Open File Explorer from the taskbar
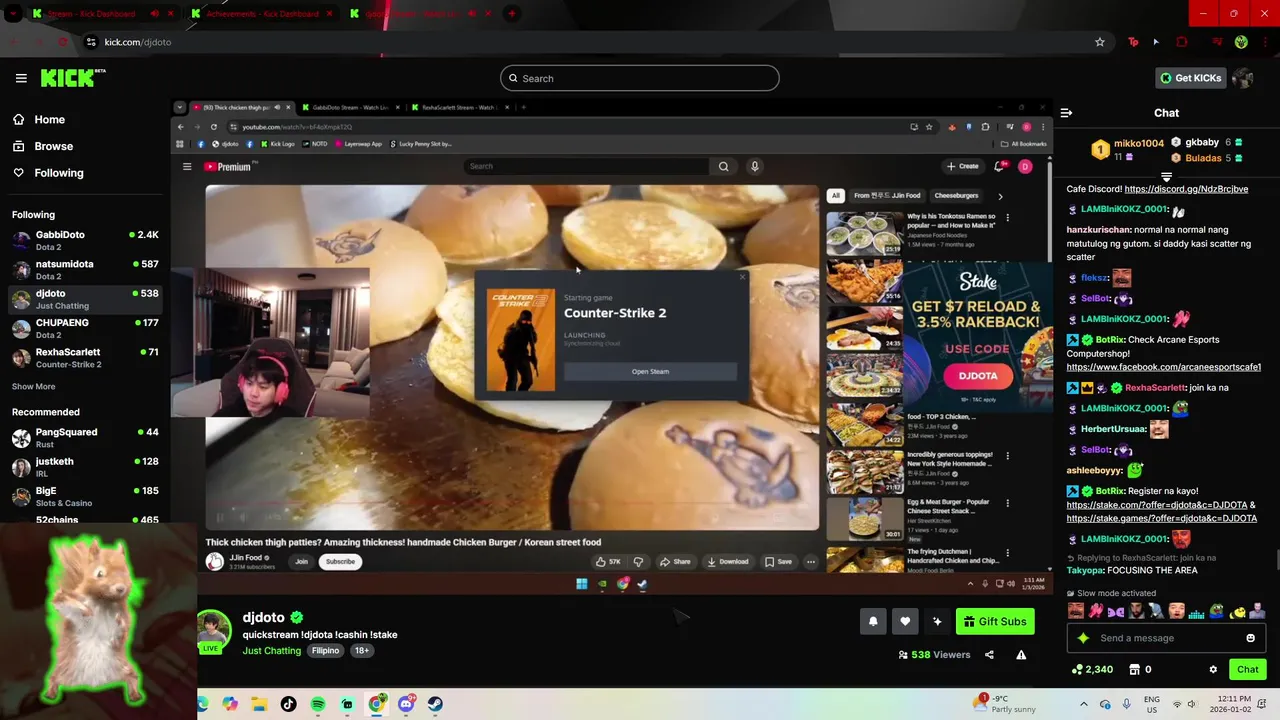Image resolution: width=1280 pixels, height=720 pixels. pos(259,704)
